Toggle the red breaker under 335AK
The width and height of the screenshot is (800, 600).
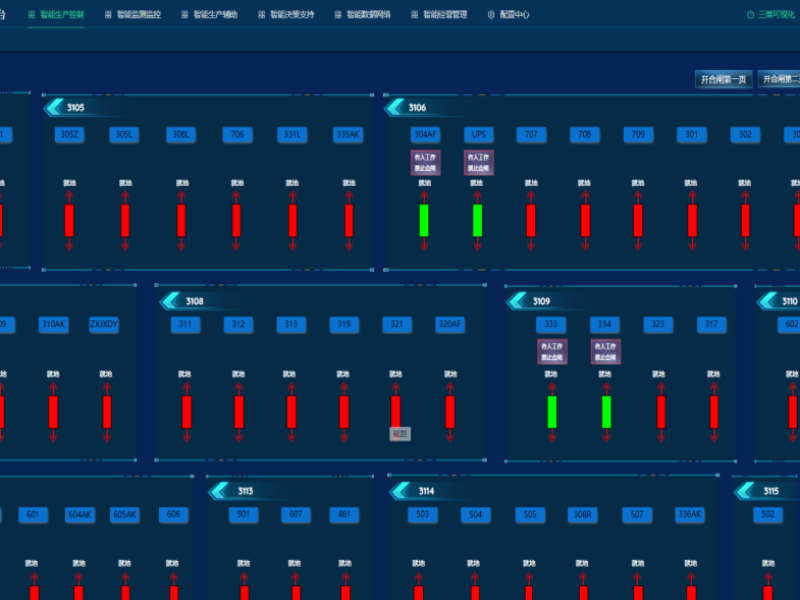click(x=349, y=220)
